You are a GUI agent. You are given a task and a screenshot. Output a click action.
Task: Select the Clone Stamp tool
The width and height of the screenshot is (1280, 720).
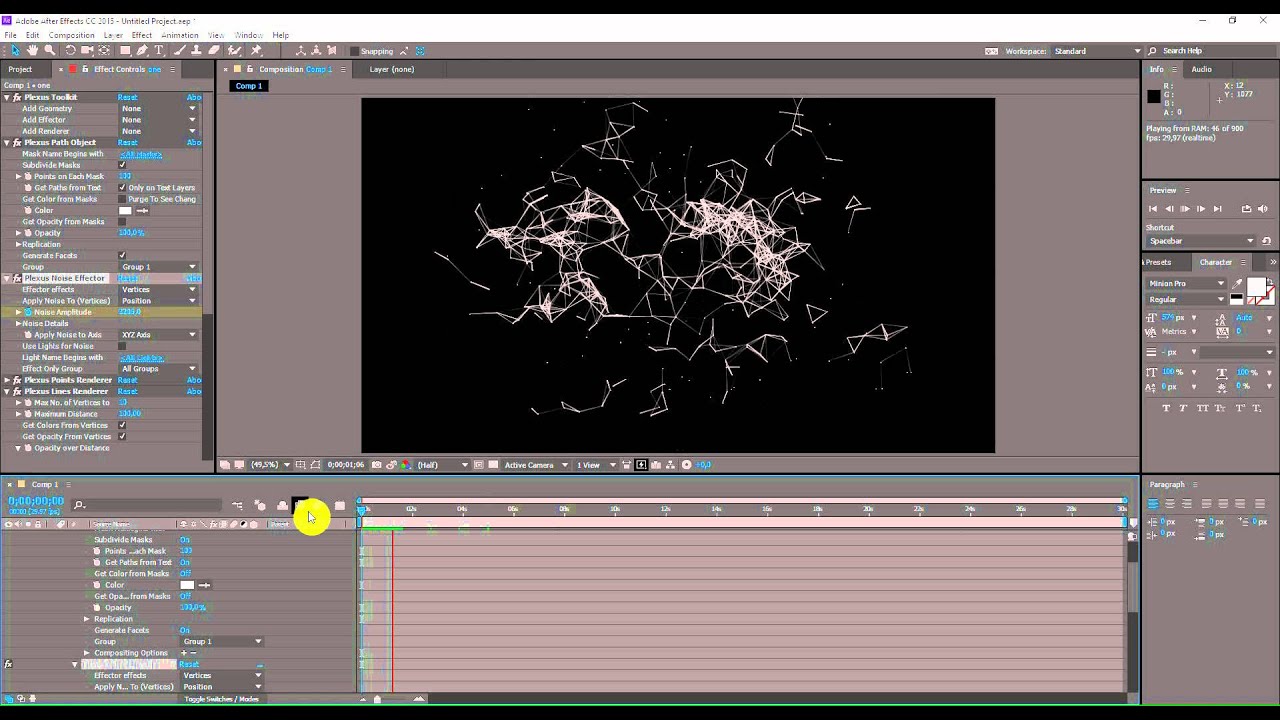click(196, 50)
